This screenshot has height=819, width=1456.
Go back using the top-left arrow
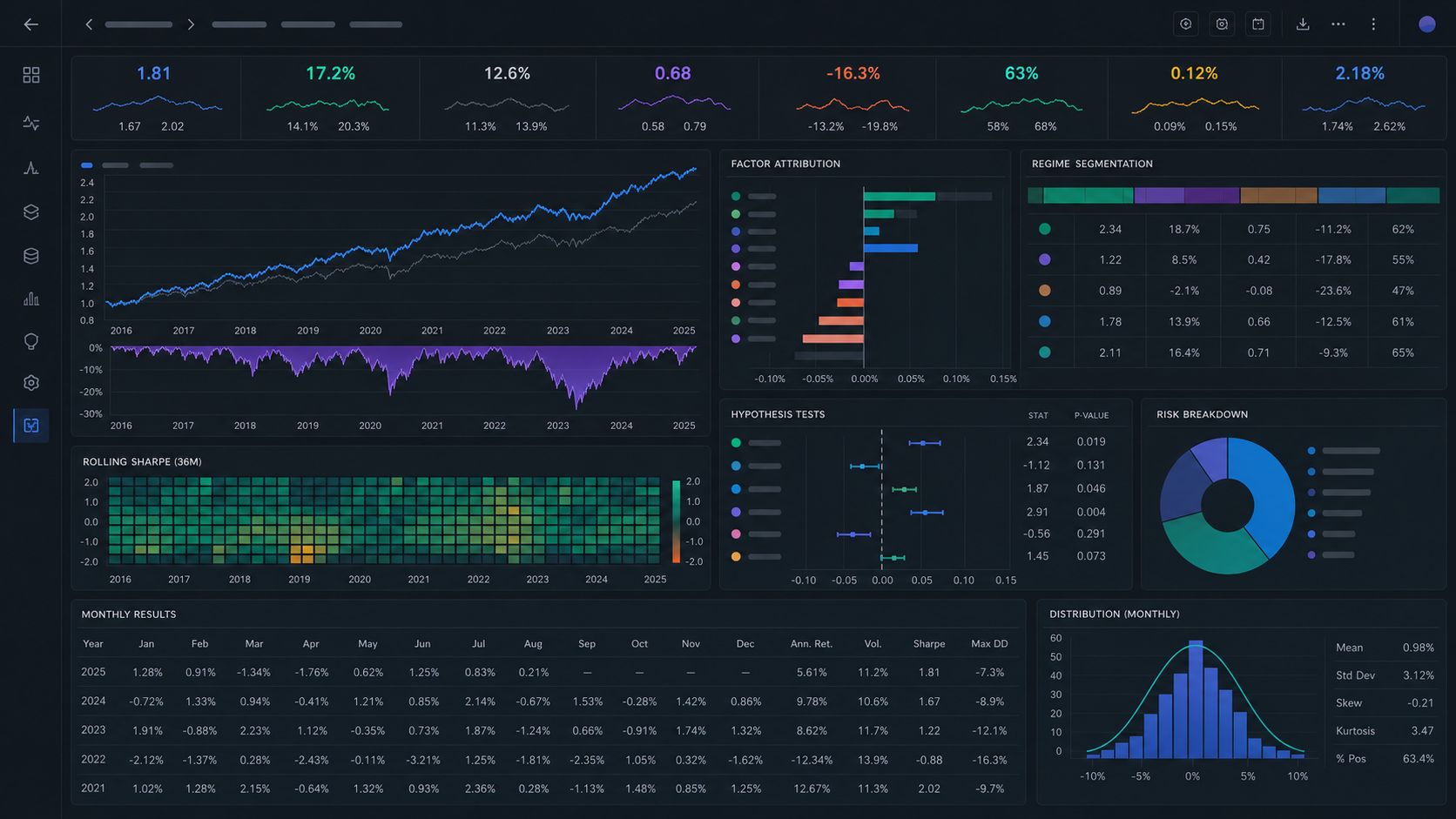[30, 24]
